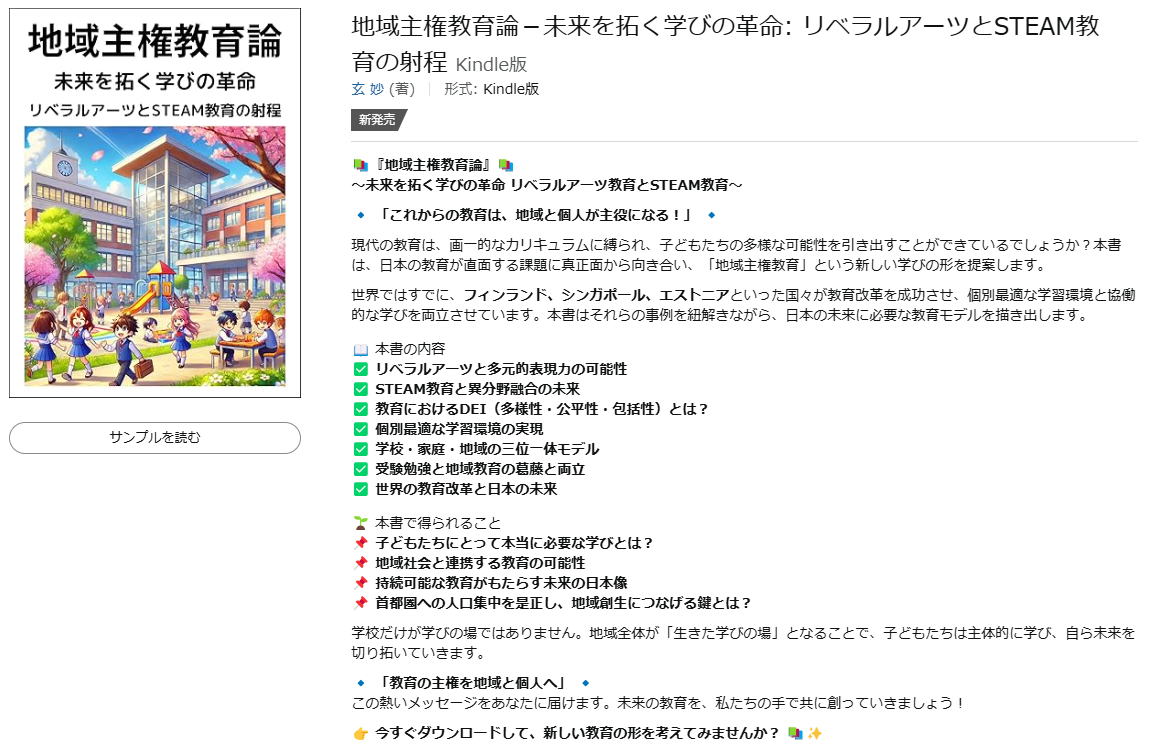Click the sparkle emoji ending the download line

pos(814,733)
